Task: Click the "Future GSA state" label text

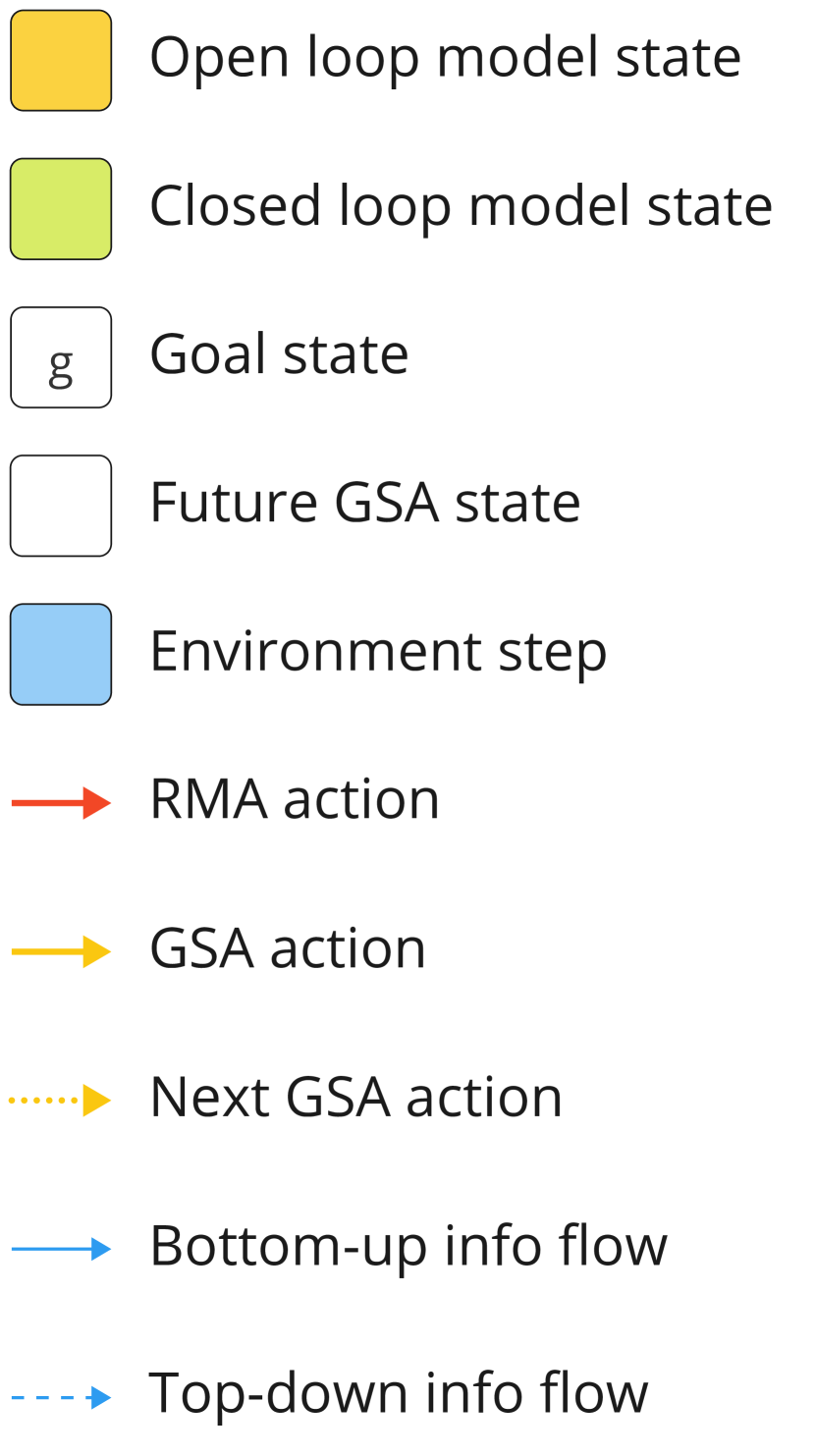Action: (x=364, y=503)
